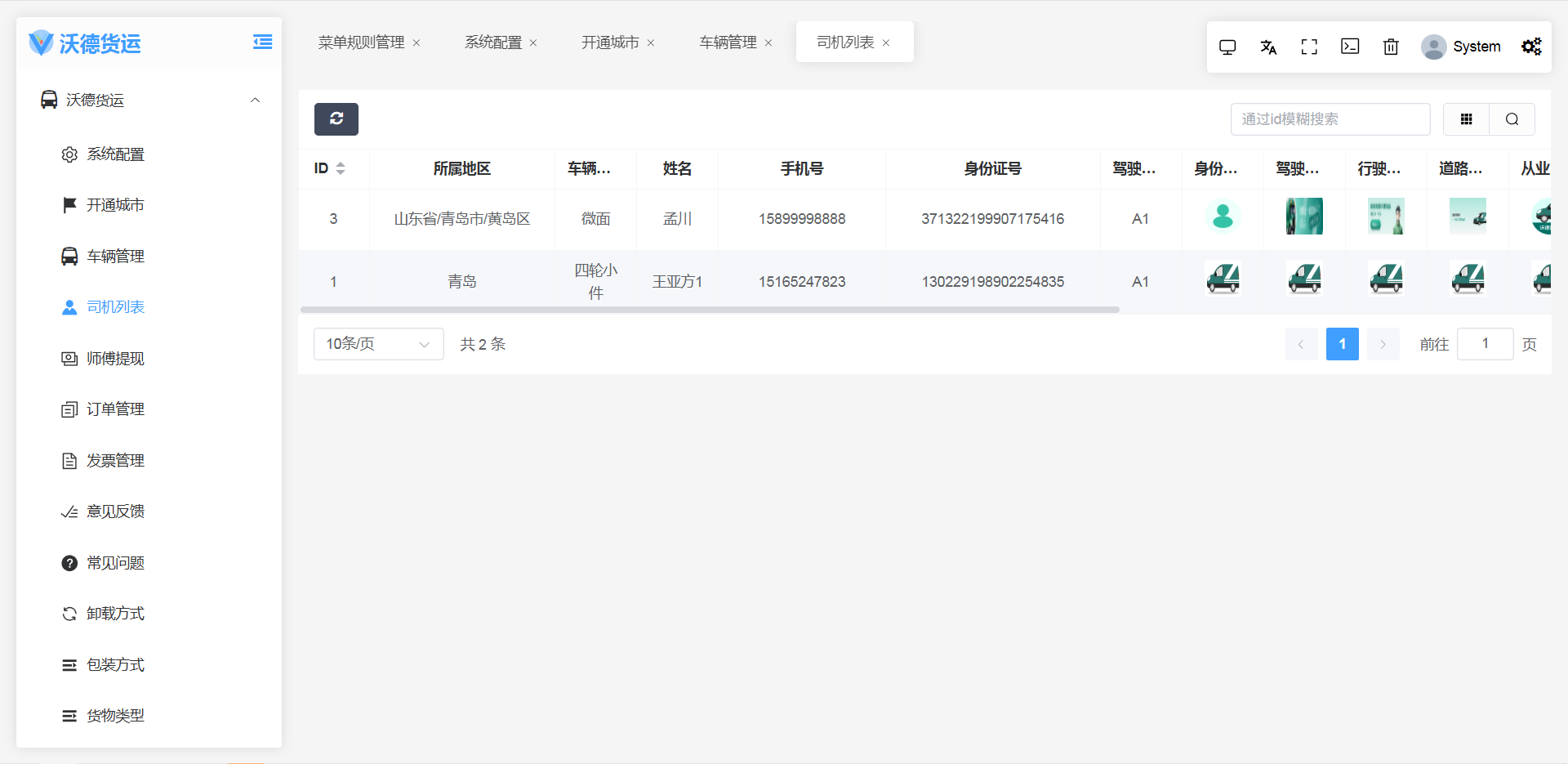
Task: Collapse the sidebar menu with the fold icon
Action: click(262, 42)
